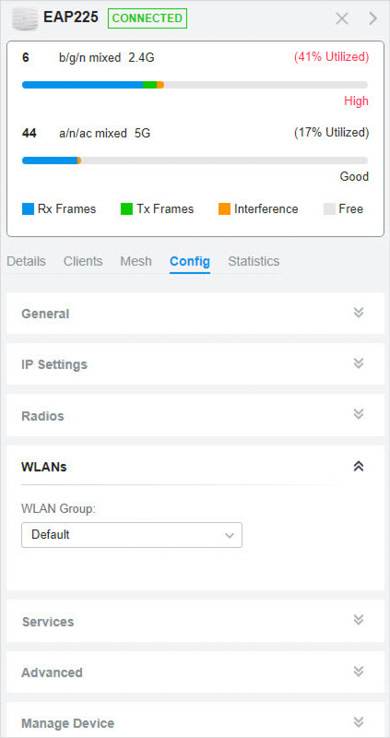This screenshot has width=390, height=738.
Task: Click the orange Interference legend square
Action: pyautogui.click(x=224, y=209)
